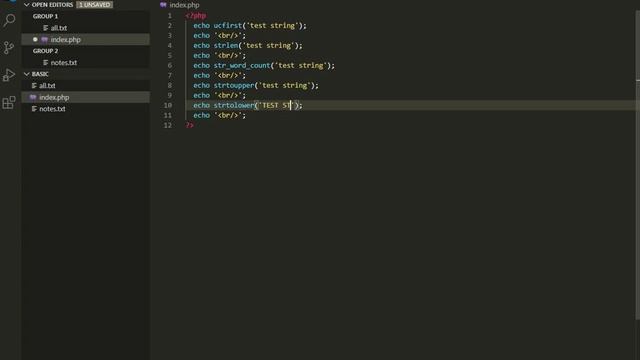
Task: Click the 'TEST ST' string on line 10
Action: [276, 105]
